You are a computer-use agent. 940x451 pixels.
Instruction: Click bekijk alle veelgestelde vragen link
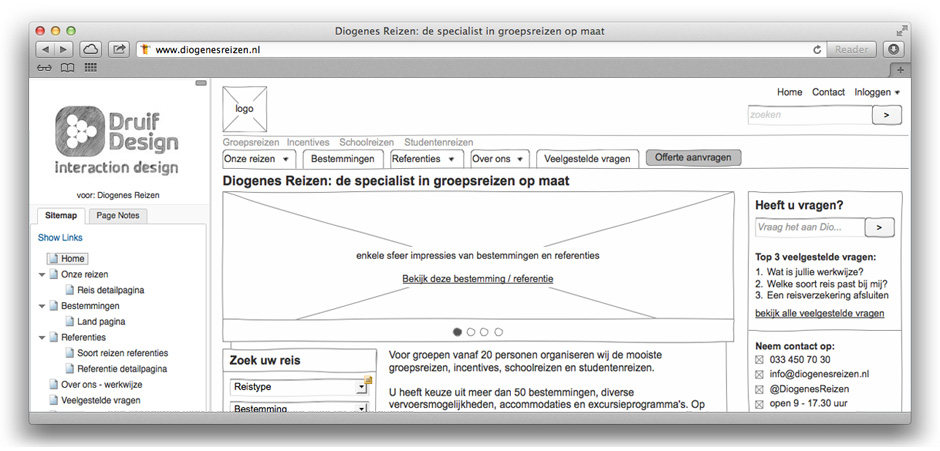point(820,313)
